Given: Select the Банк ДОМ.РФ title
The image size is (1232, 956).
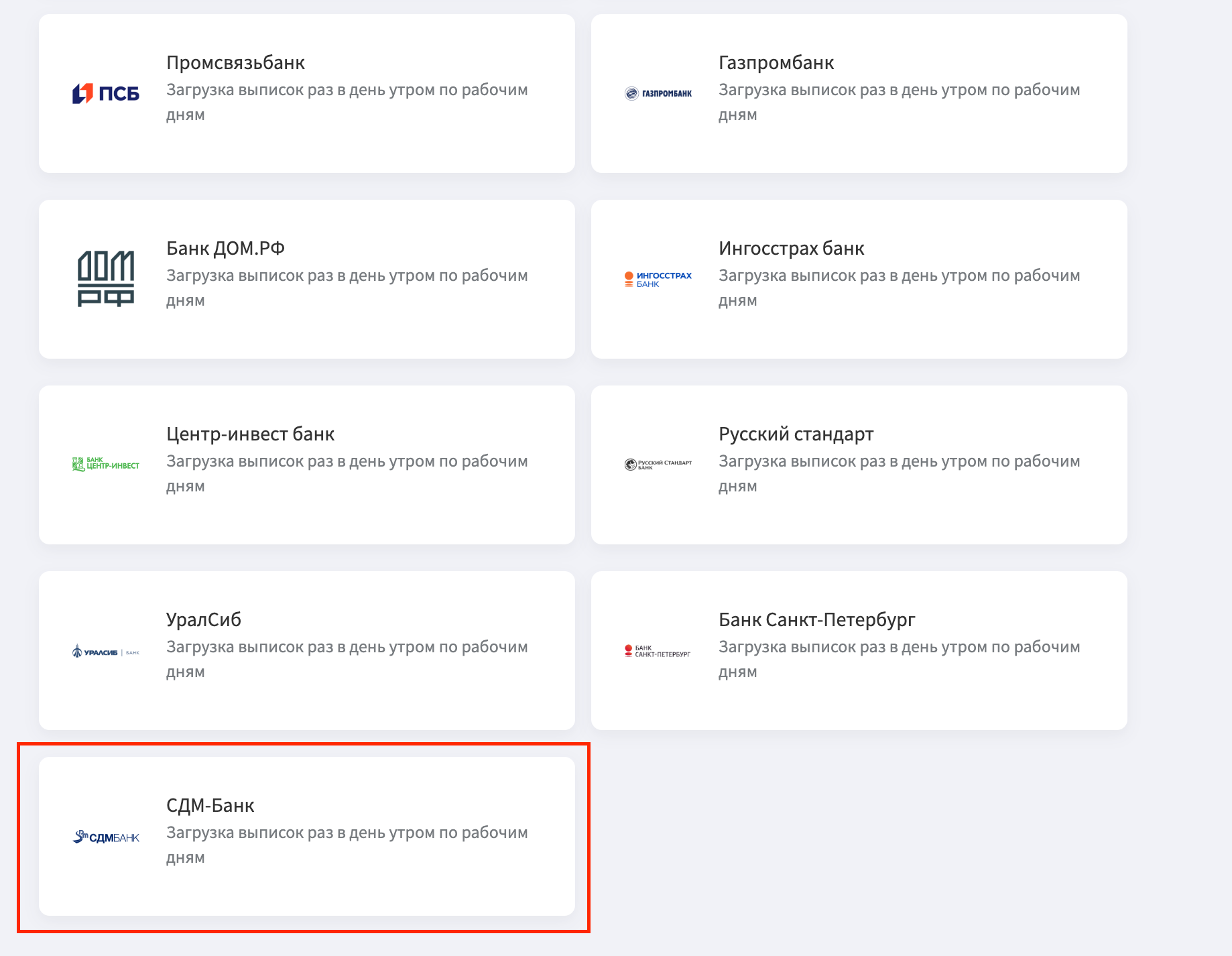Looking at the screenshot, I should click(x=225, y=248).
